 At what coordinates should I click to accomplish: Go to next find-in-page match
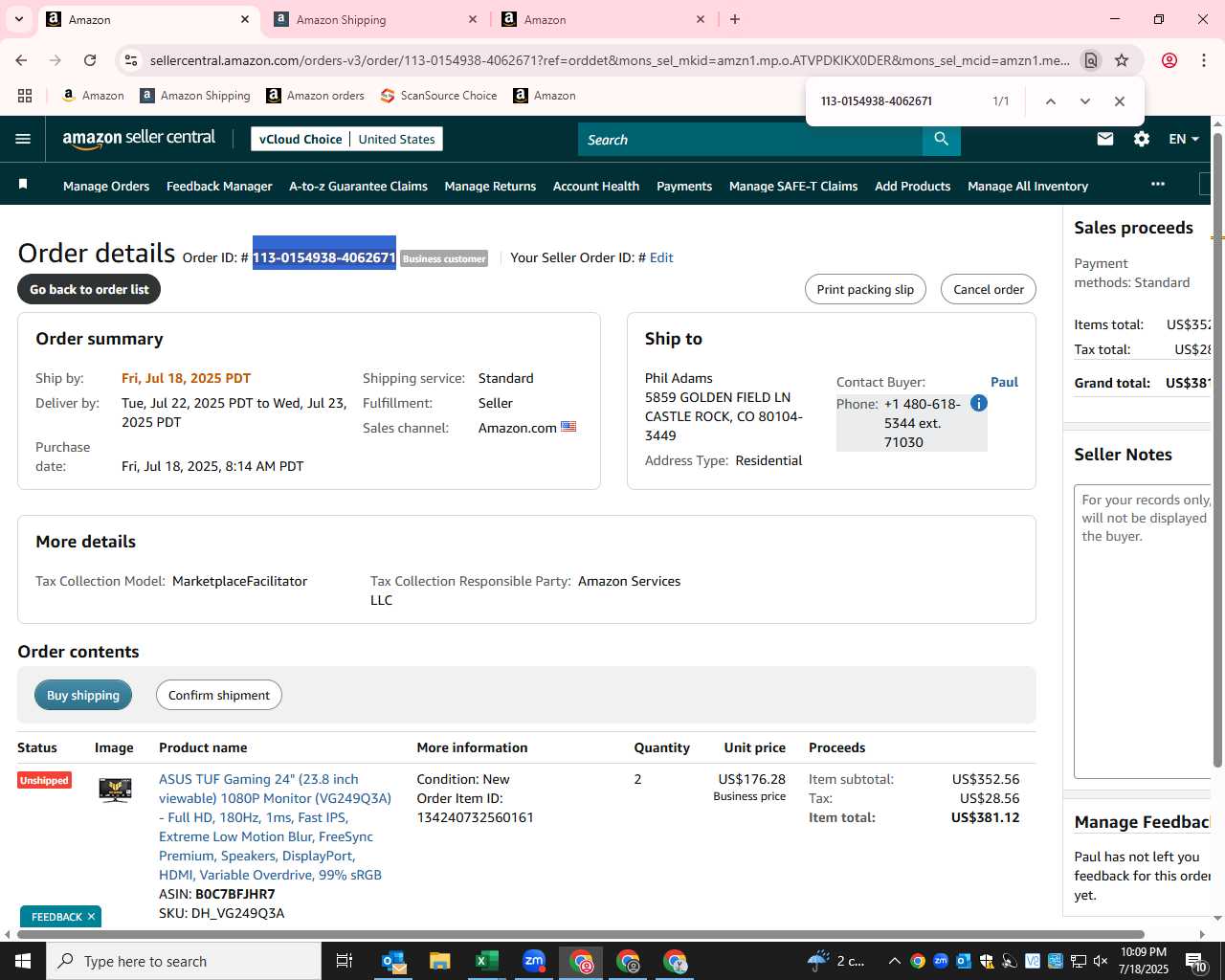1084,101
